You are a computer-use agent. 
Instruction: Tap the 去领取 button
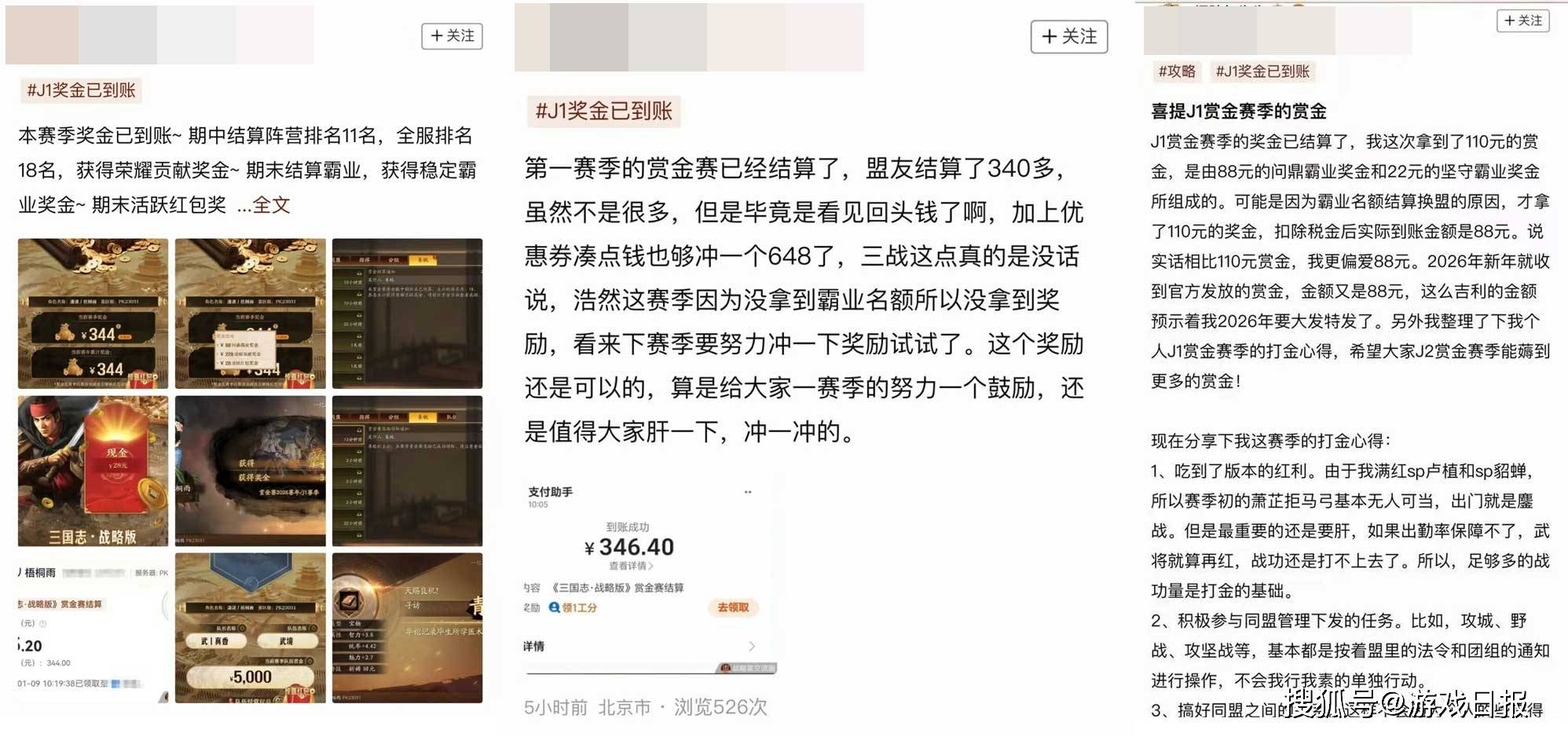(x=733, y=607)
